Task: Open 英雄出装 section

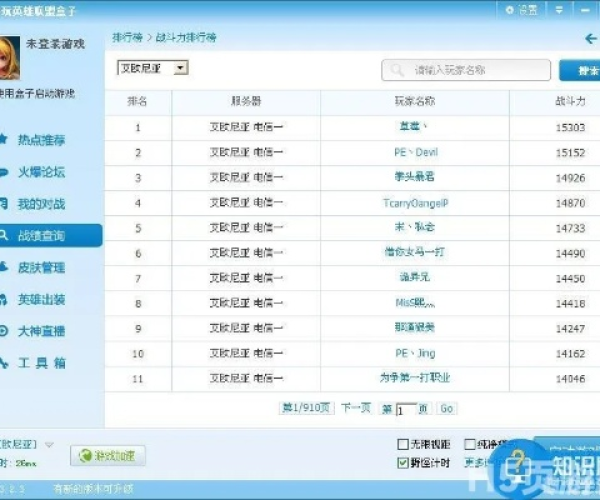Action: tap(41, 300)
